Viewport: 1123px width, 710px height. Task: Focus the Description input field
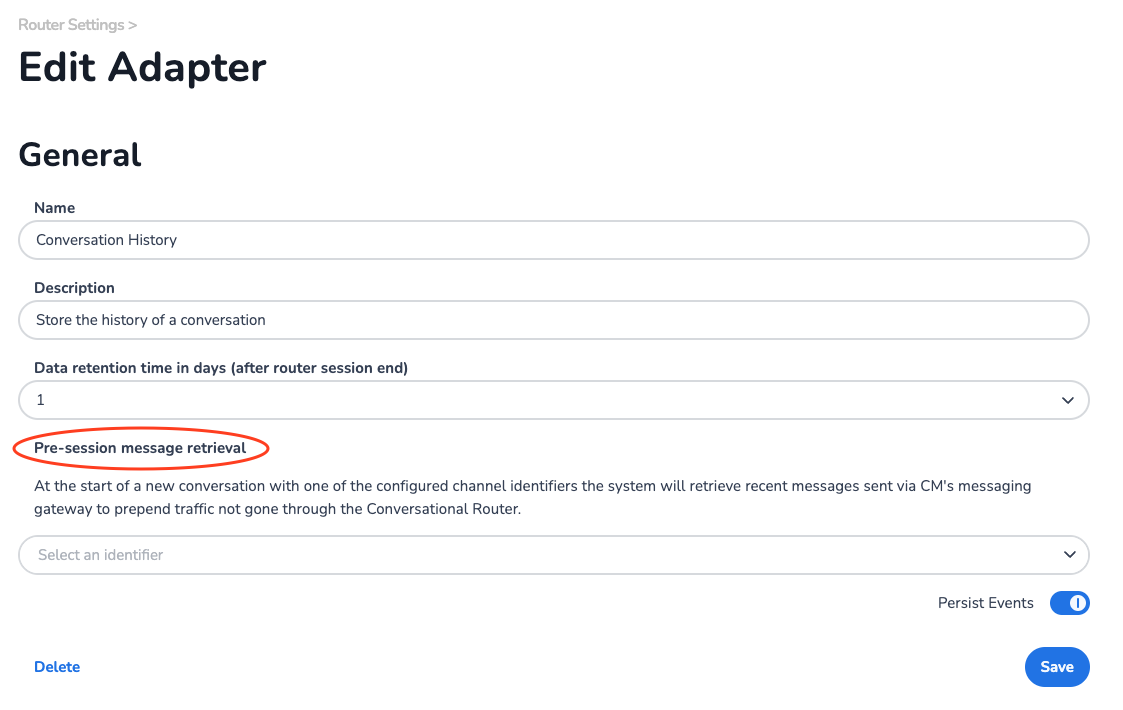[553, 320]
